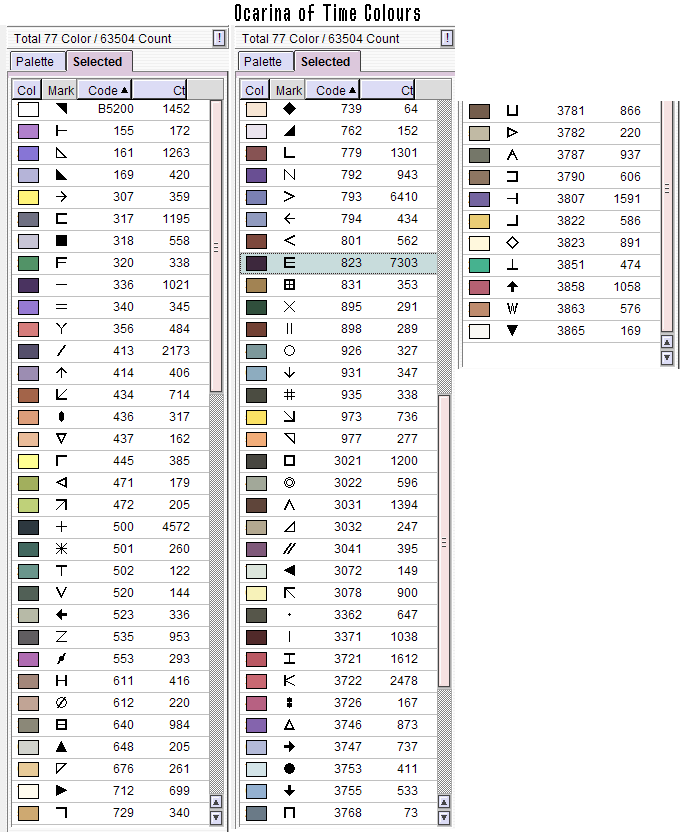Click the hollow diamond mark for code 3823

[x=512, y=243]
